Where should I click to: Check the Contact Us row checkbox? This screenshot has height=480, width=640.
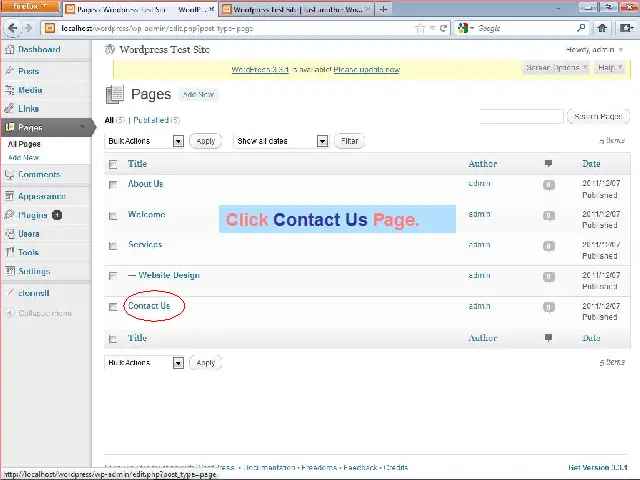(113, 307)
